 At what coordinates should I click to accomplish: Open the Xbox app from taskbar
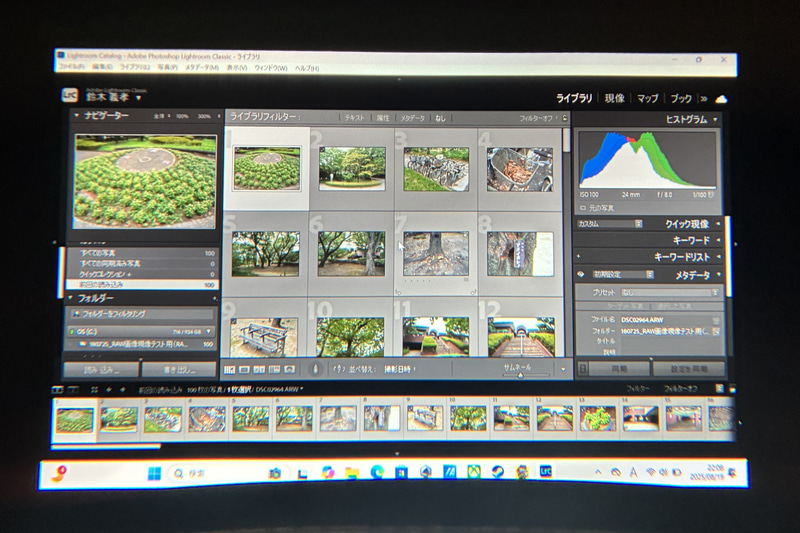[x=474, y=473]
